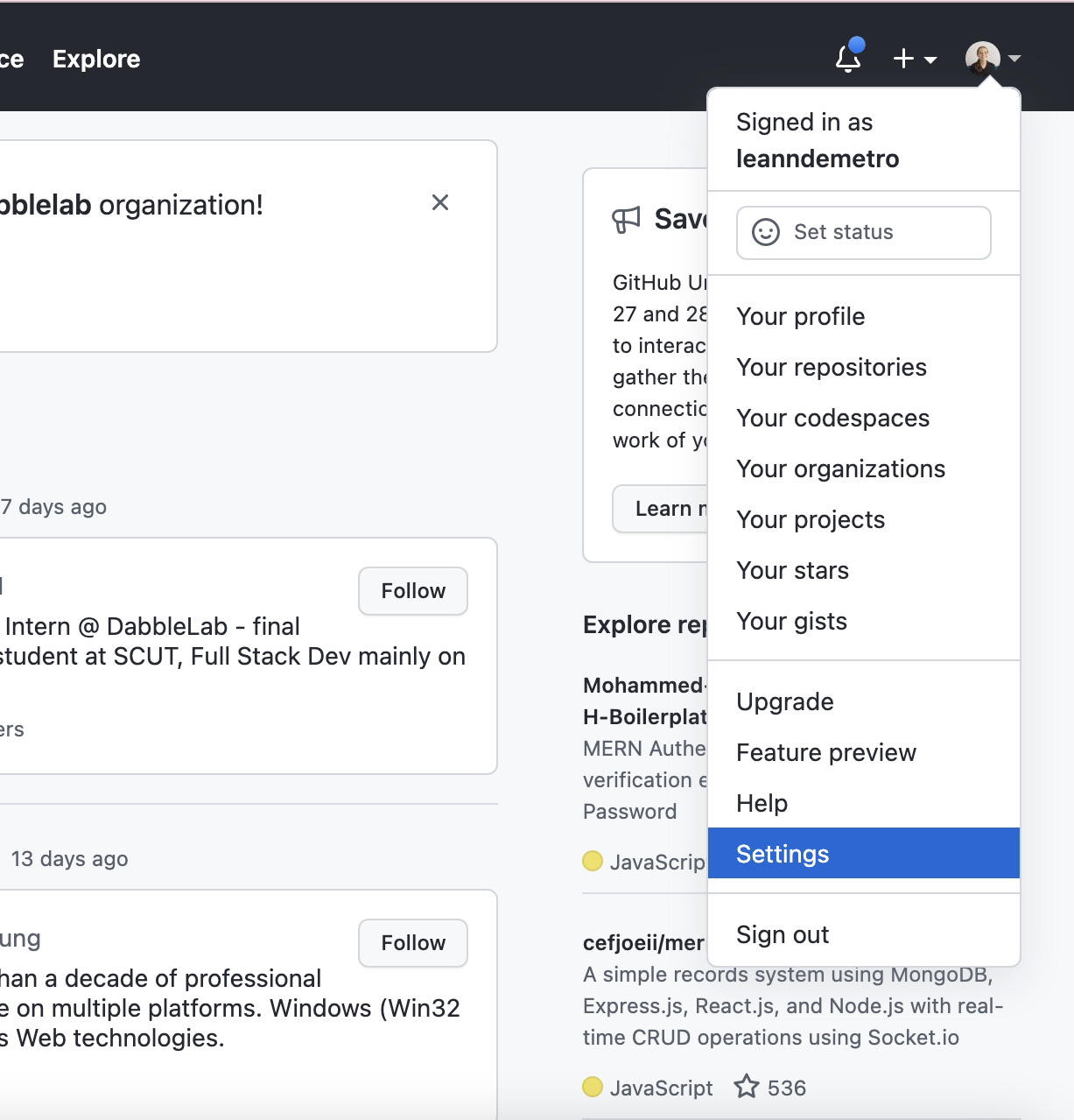The width and height of the screenshot is (1074, 1120).
Task: Dismiss the organization banner with X
Action: 440,203
